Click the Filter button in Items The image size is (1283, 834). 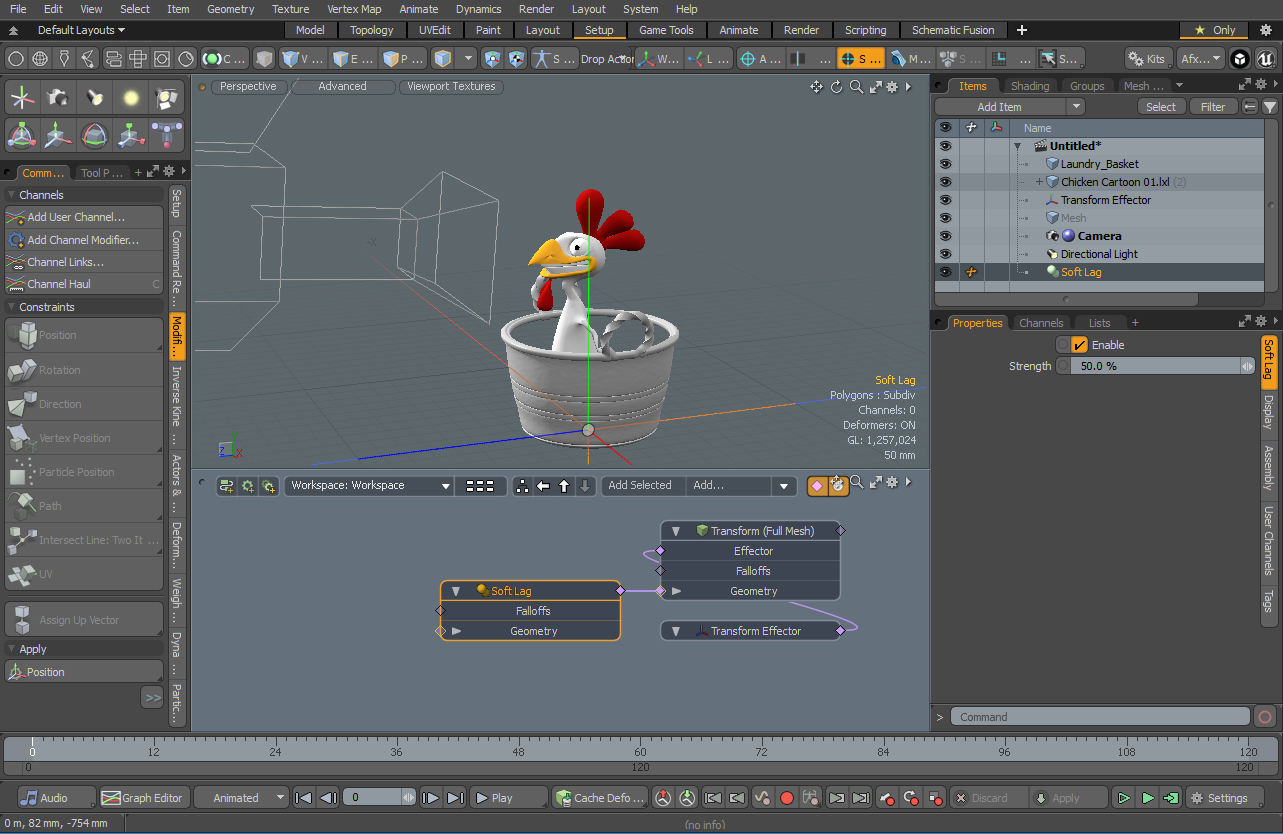pyautogui.click(x=1212, y=107)
